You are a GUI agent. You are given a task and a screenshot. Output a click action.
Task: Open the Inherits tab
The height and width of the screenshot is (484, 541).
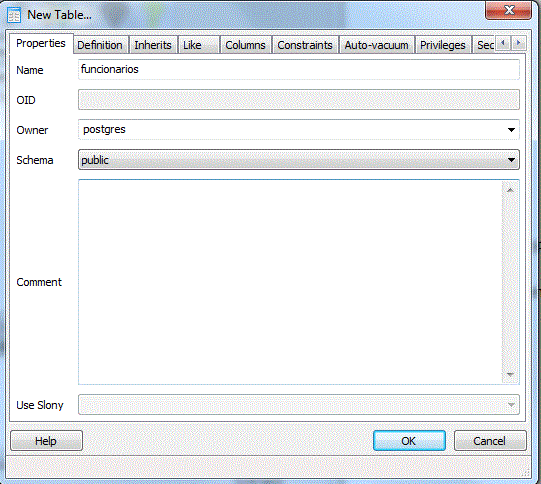[x=153, y=45]
